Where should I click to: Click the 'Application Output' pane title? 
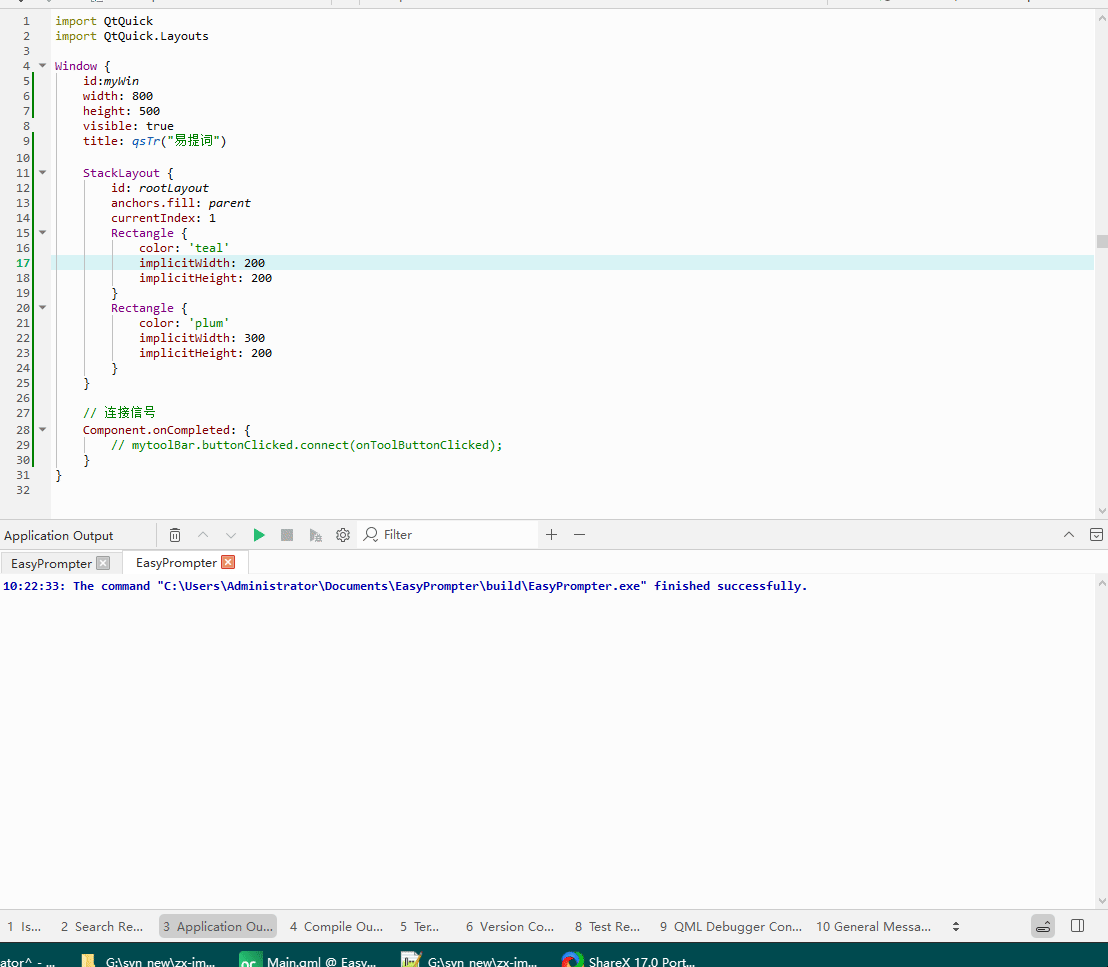click(59, 536)
